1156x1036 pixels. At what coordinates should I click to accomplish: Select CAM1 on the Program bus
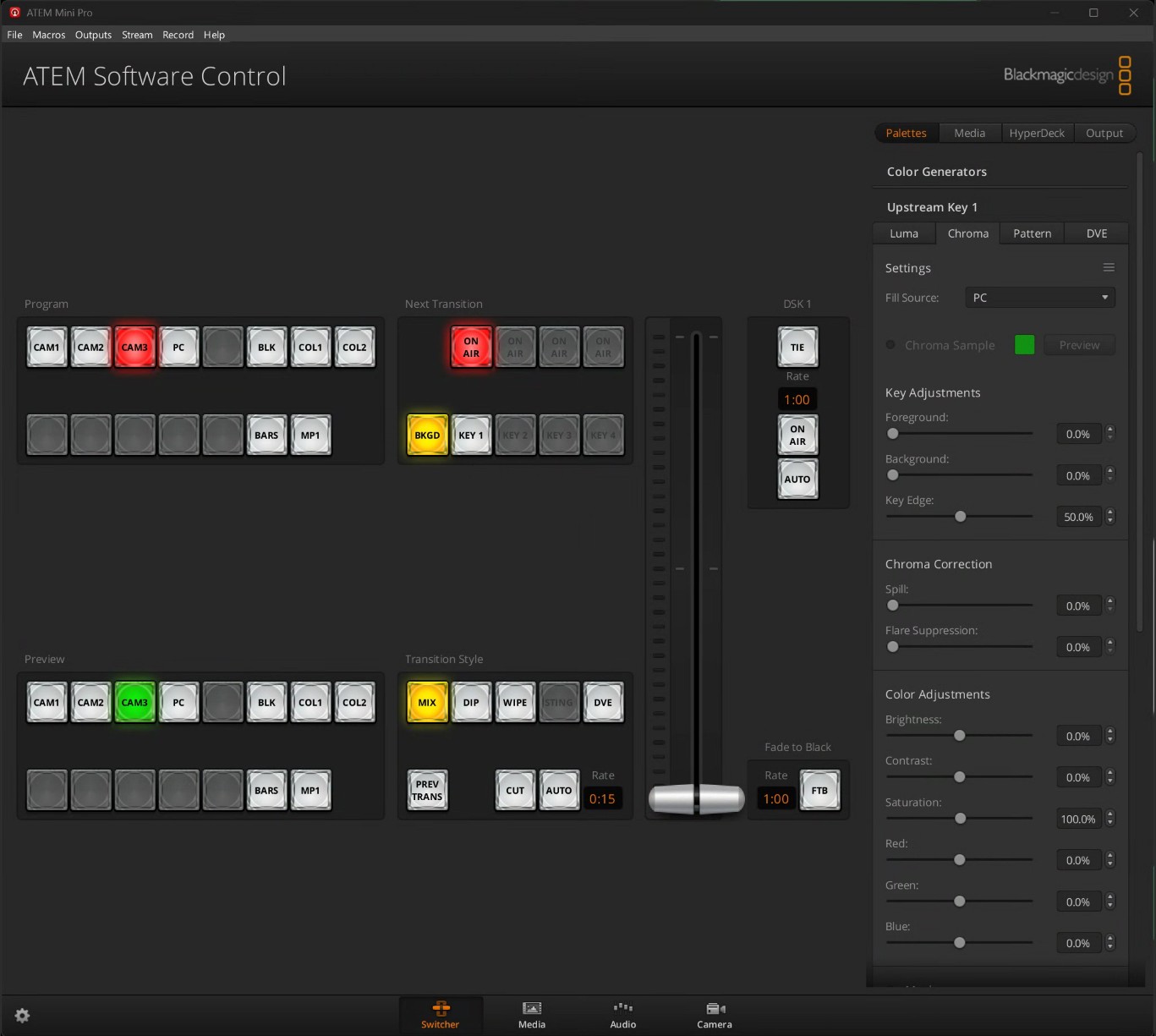pyautogui.click(x=47, y=348)
